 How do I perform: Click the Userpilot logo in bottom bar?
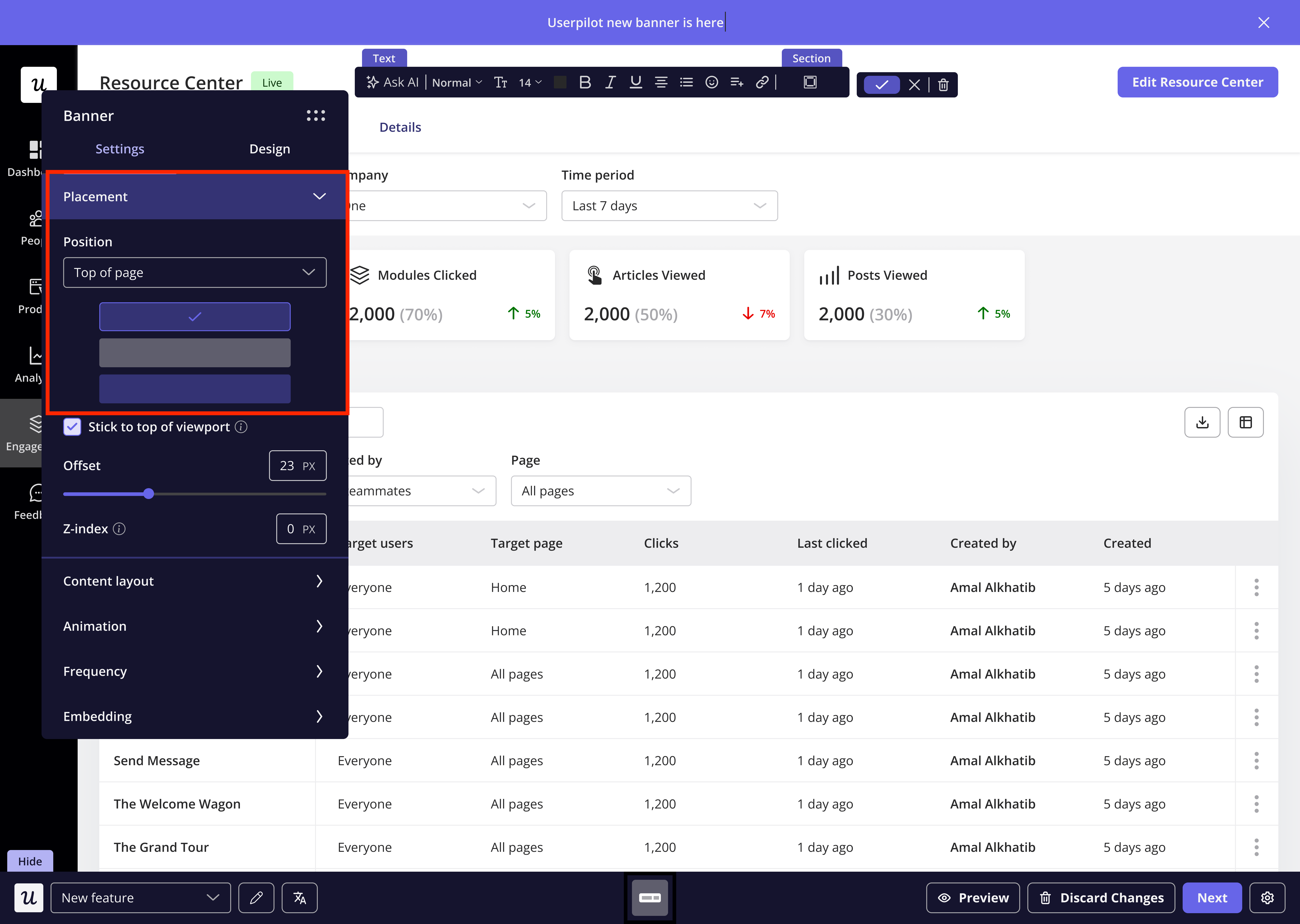28,898
